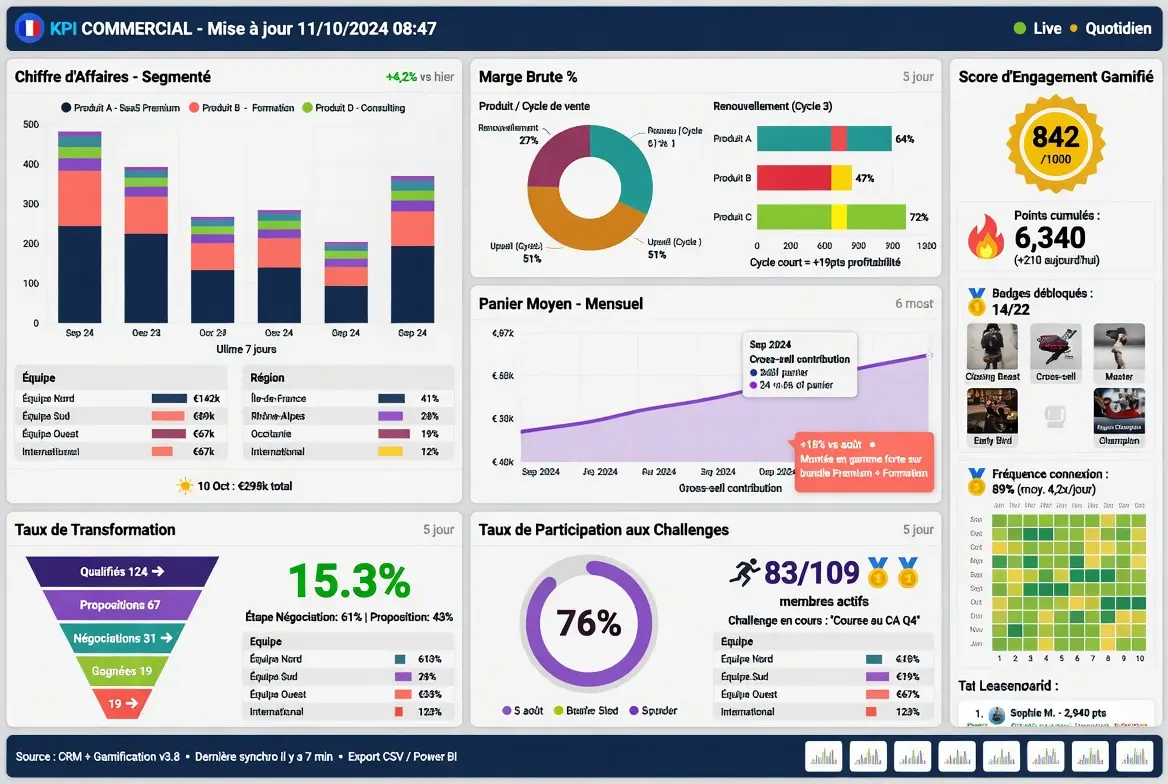1168x784 pixels.
Task: Click the 10 Oct : €298k total text
Action: [x=244, y=486]
